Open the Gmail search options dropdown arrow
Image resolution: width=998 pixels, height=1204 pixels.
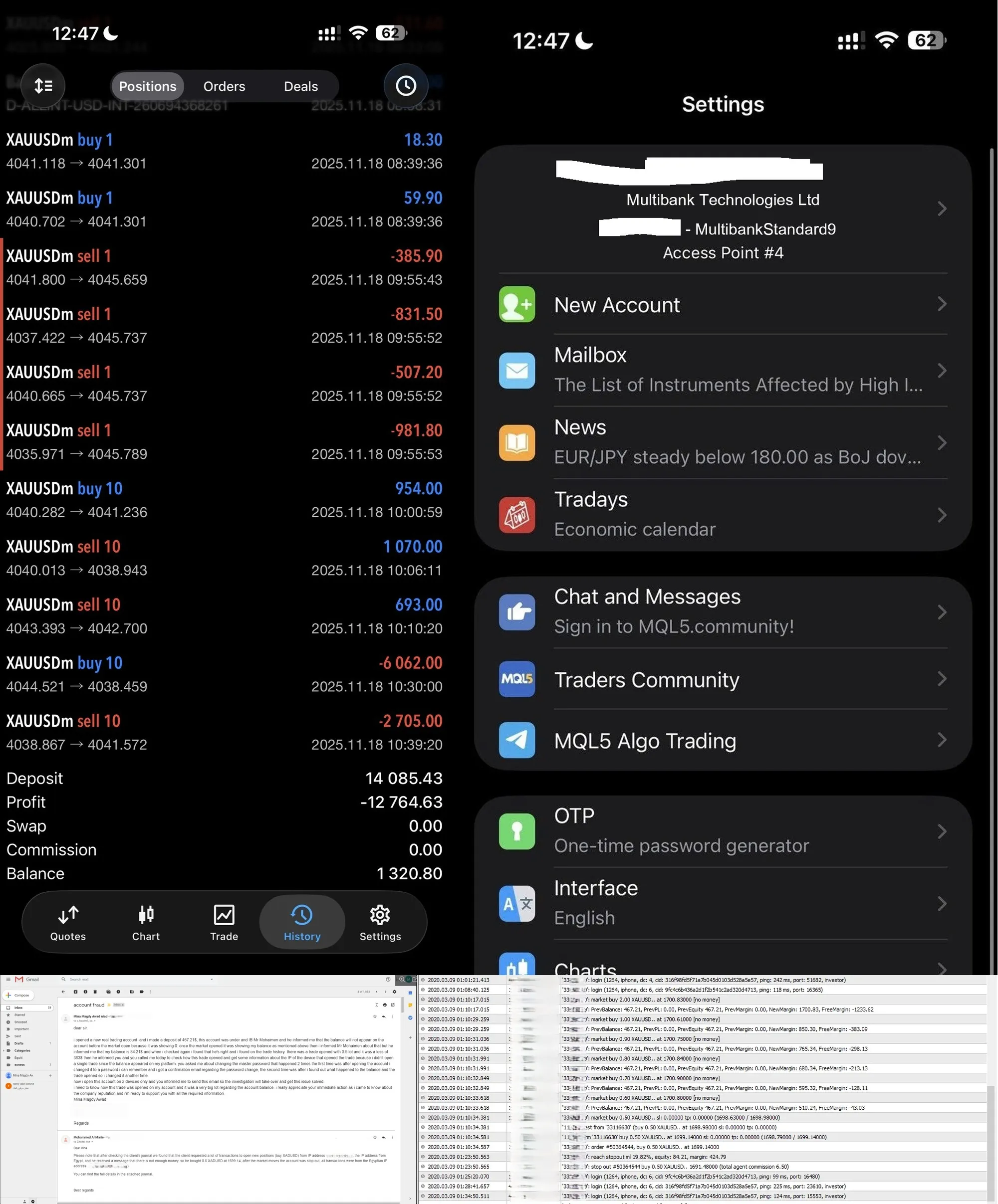212,979
